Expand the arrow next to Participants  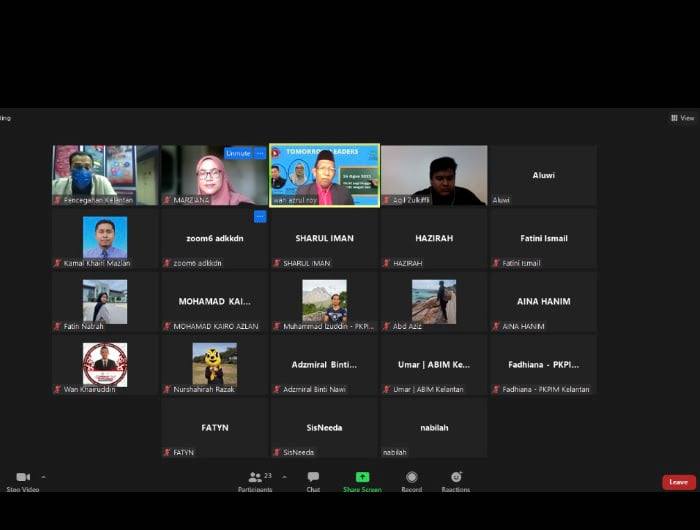(284, 476)
